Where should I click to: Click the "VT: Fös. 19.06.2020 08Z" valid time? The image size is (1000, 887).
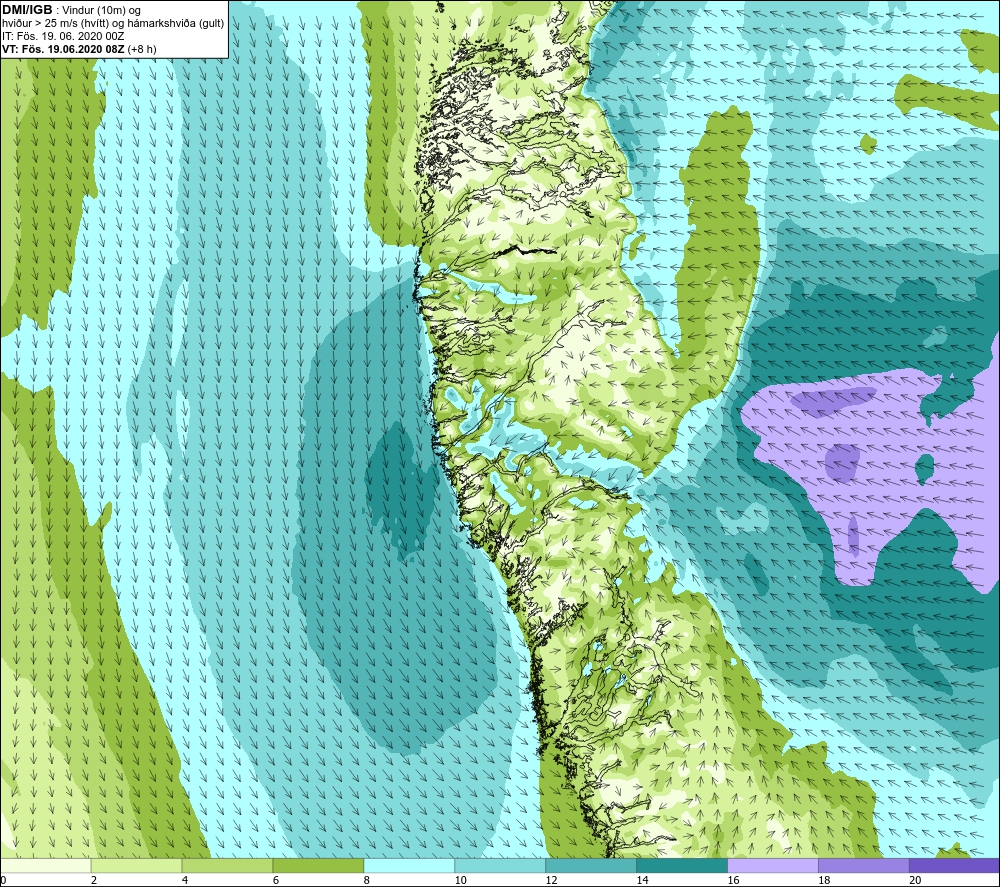click(x=64, y=49)
